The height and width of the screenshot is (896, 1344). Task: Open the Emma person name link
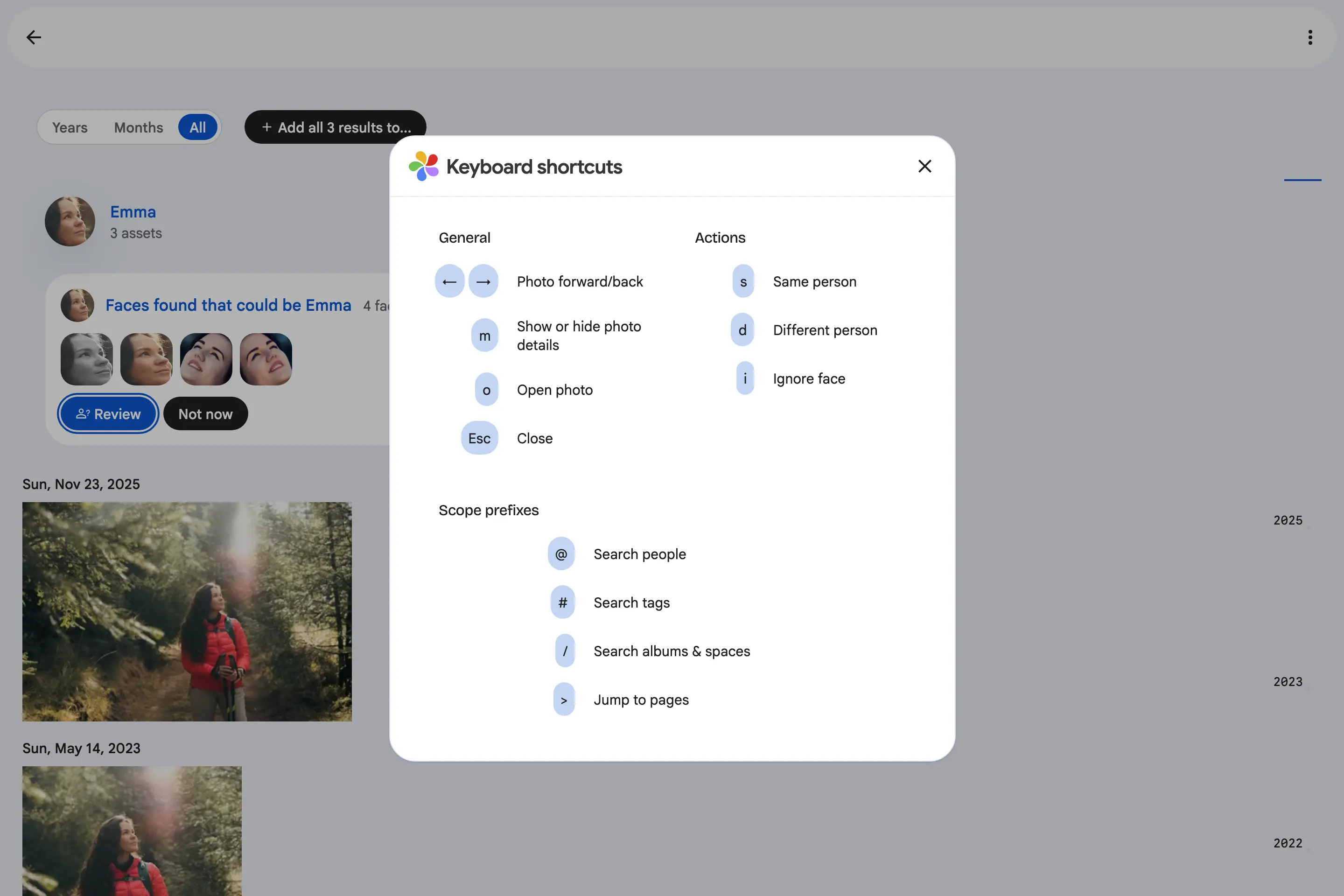[x=133, y=212]
